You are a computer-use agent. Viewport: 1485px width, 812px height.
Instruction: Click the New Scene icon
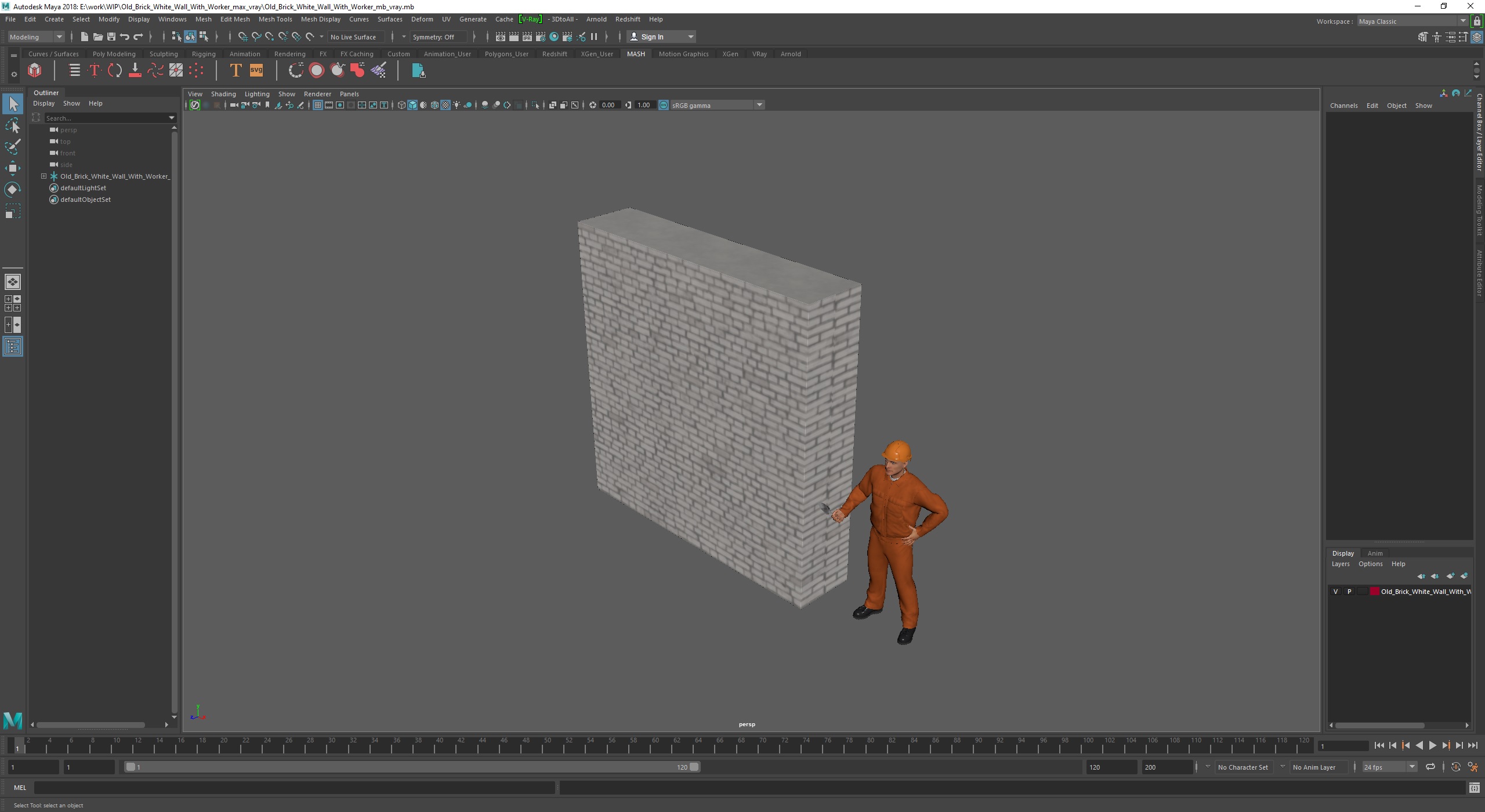point(84,37)
